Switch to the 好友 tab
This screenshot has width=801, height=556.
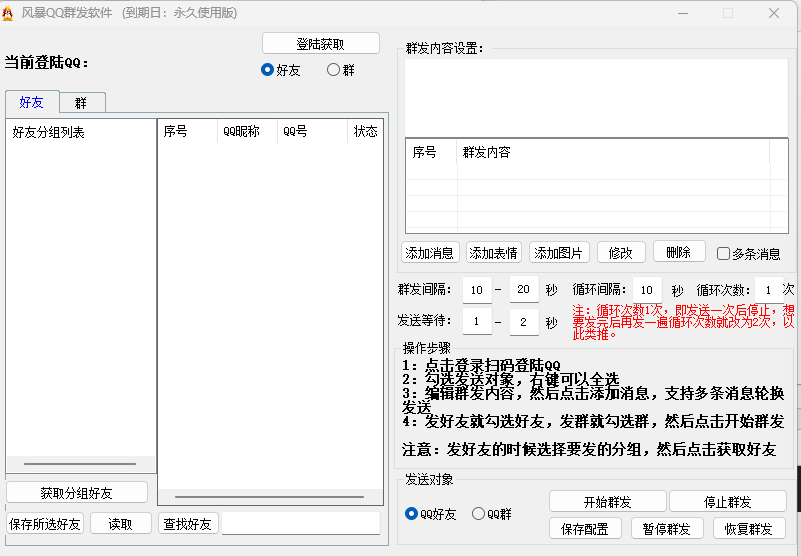[31, 103]
